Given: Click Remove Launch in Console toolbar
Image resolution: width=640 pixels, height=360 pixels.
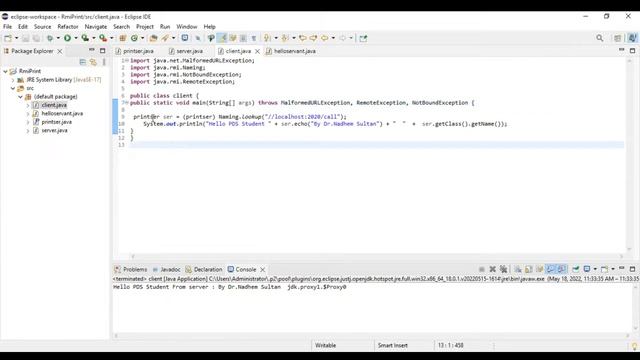Looking at the screenshot, I should (x=493, y=269).
